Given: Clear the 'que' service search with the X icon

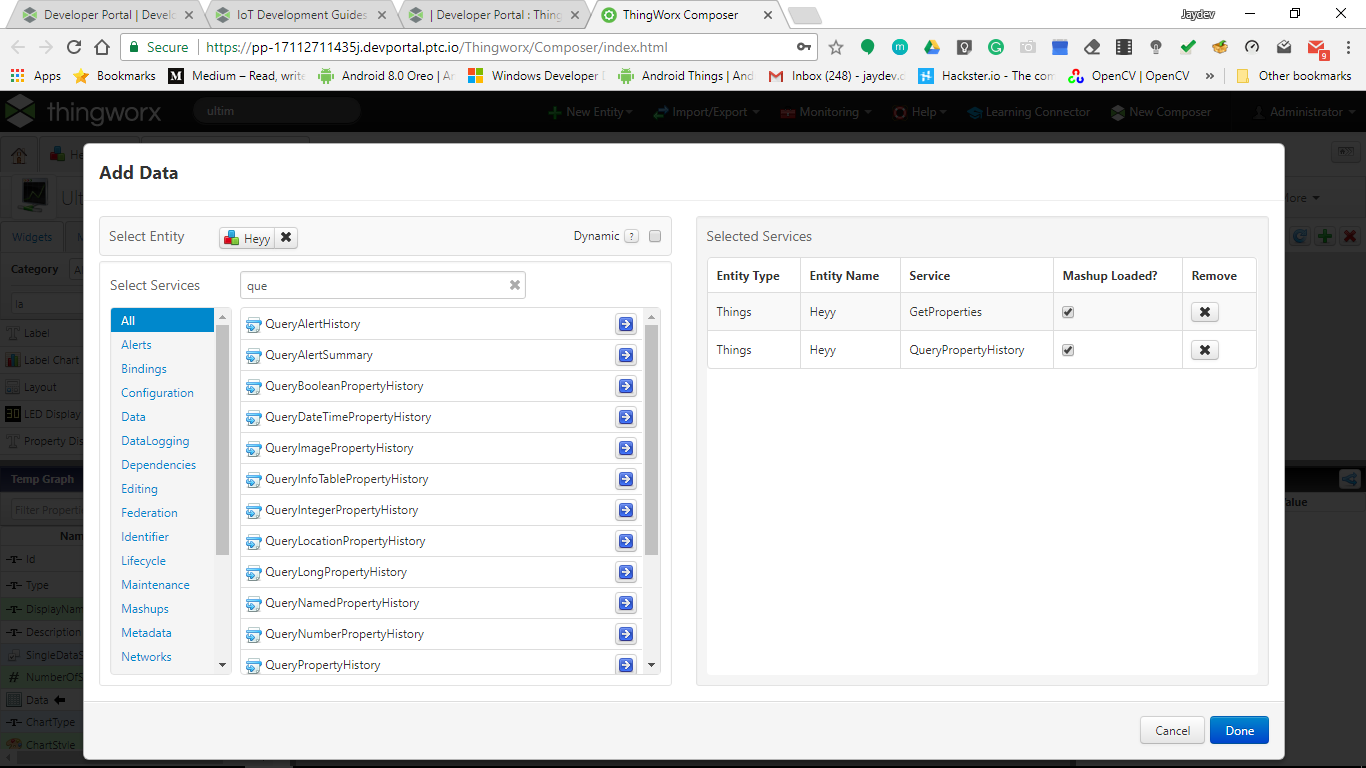Looking at the screenshot, I should 514,285.
